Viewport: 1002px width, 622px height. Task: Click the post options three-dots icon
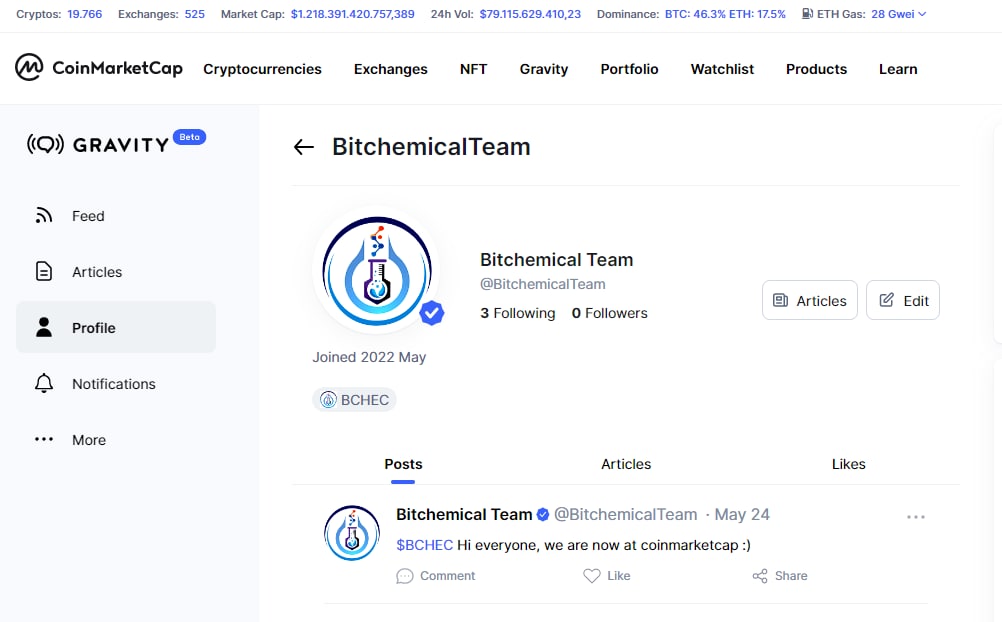[916, 517]
